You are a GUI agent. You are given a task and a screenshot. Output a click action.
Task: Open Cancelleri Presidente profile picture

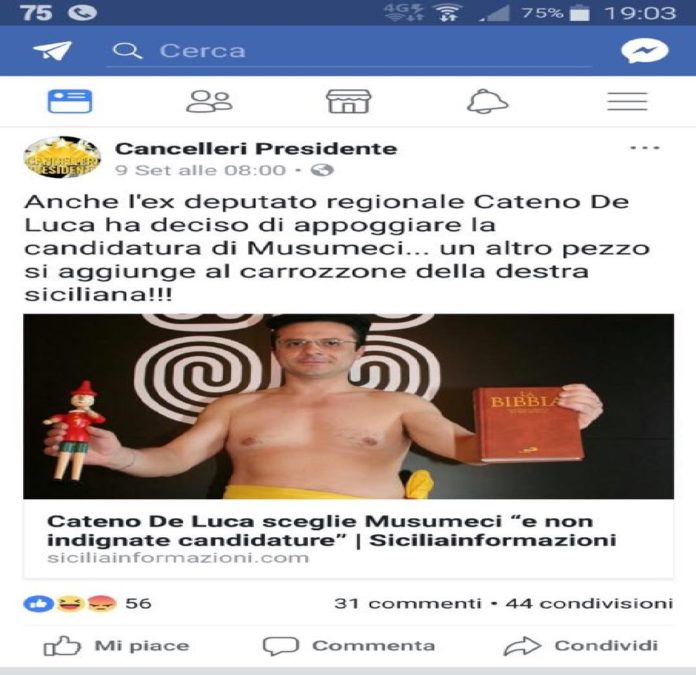[62, 157]
